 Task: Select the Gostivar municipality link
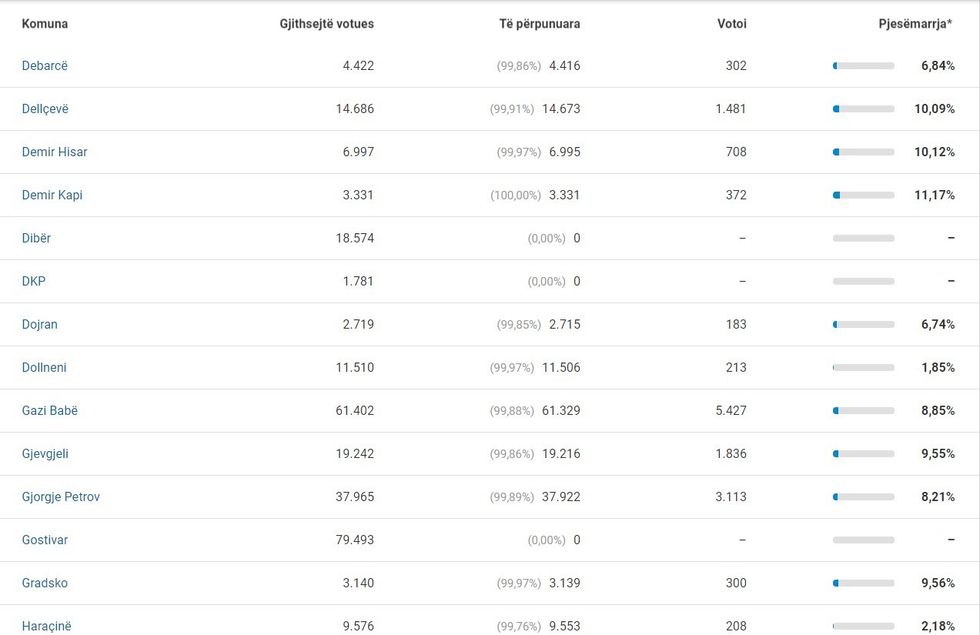pos(45,539)
